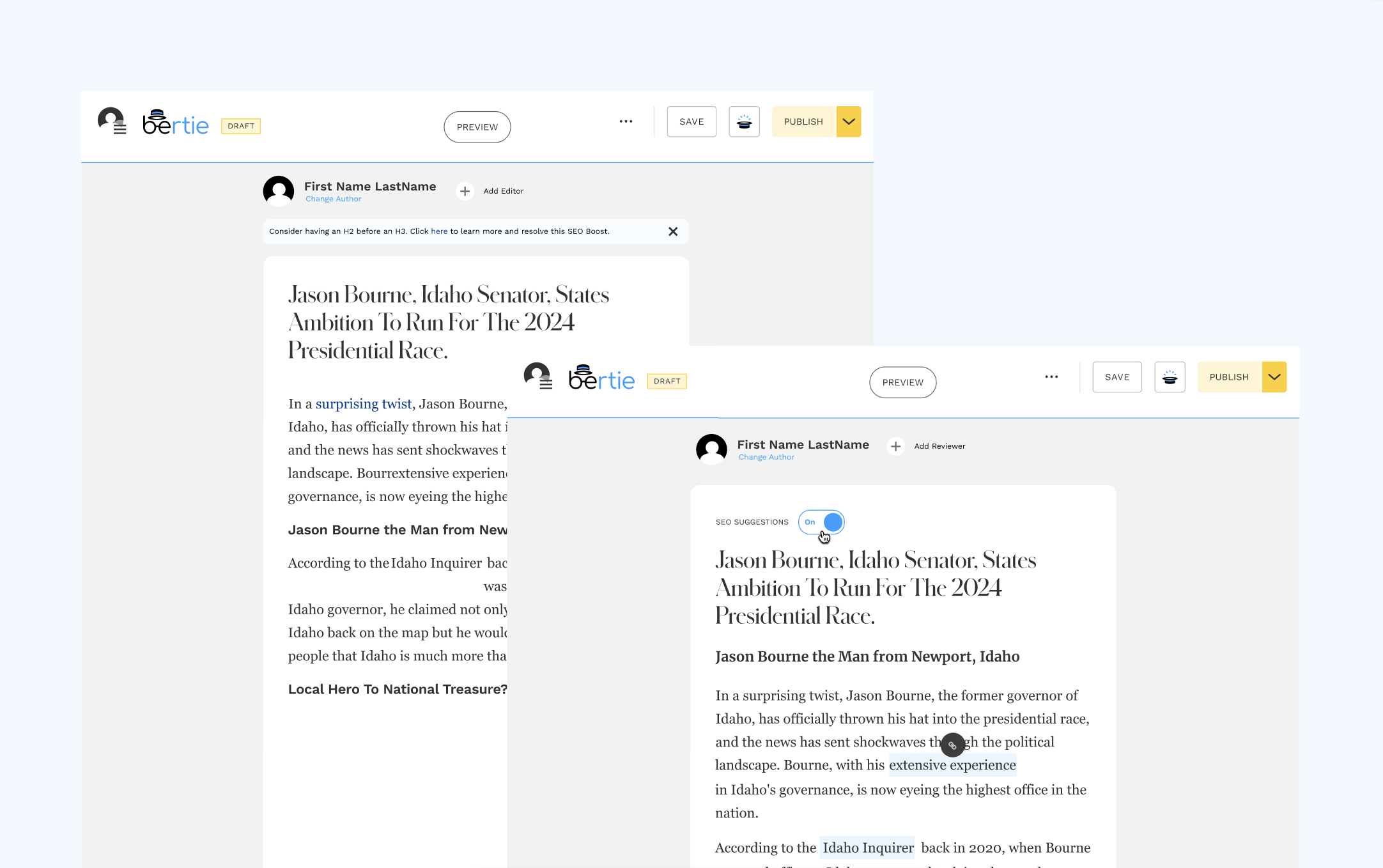Click the Preview button in the top-left header
1383x868 pixels.
(x=477, y=127)
